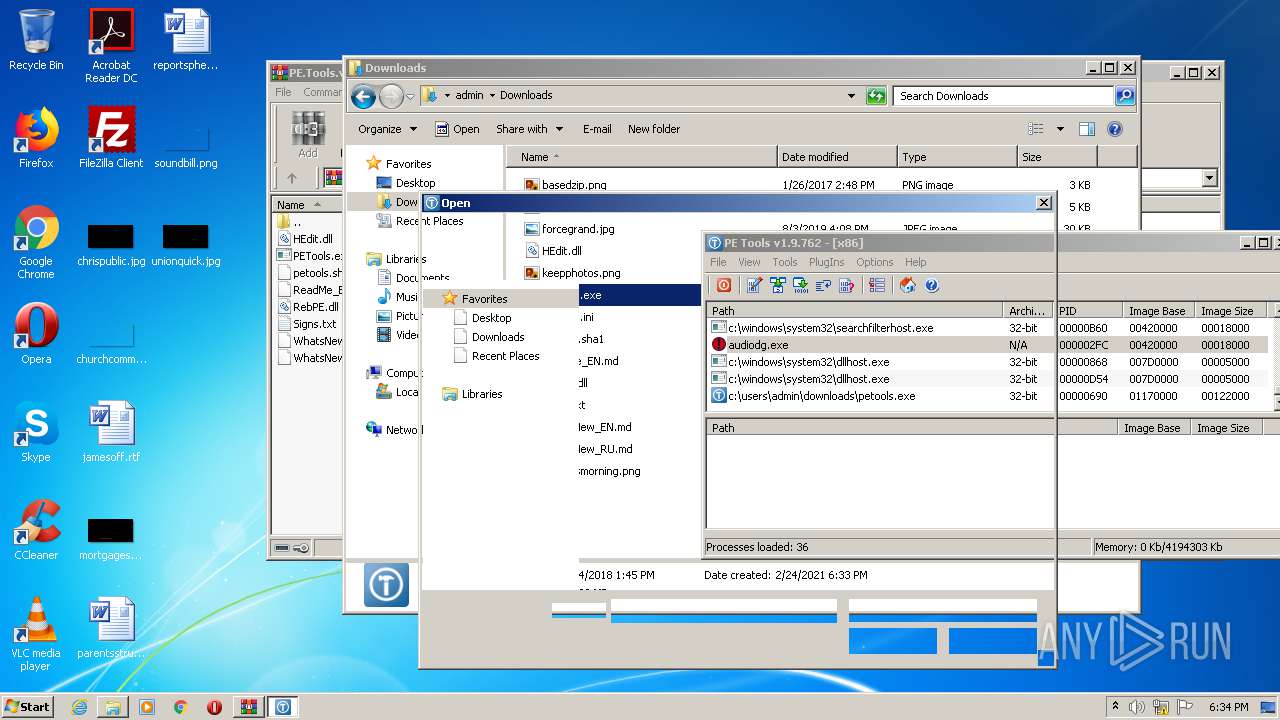Open the PE Editor toolbar icon
Viewport: 1280px width, 720px height.
tap(754, 285)
